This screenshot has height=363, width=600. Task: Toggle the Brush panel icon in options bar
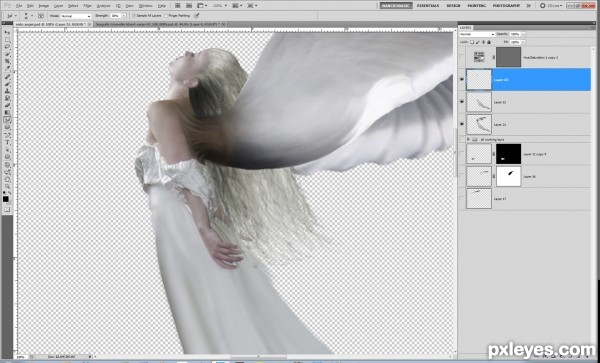[x=41, y=16]
